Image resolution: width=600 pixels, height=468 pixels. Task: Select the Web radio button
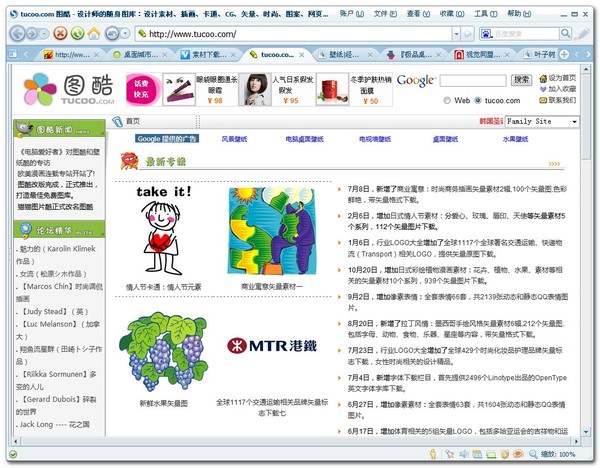click(x=447, y=100)
